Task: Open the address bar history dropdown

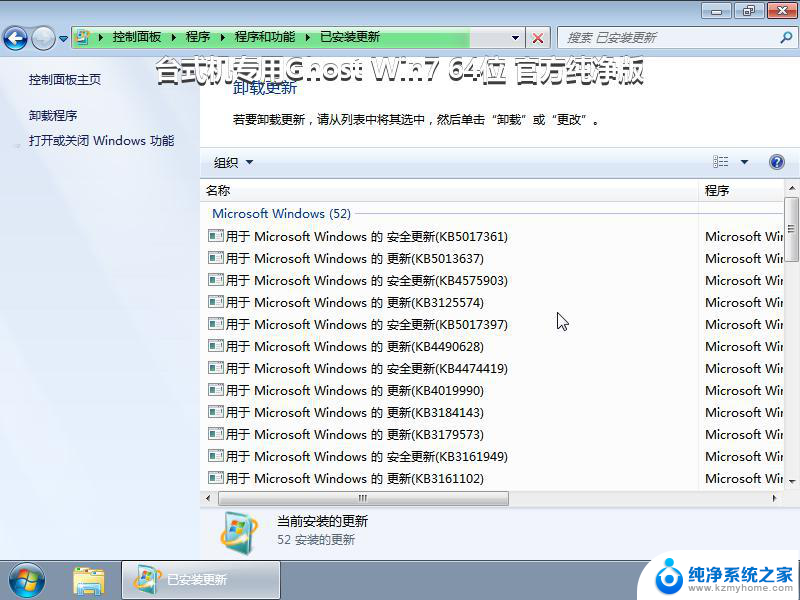Action: 515,38
